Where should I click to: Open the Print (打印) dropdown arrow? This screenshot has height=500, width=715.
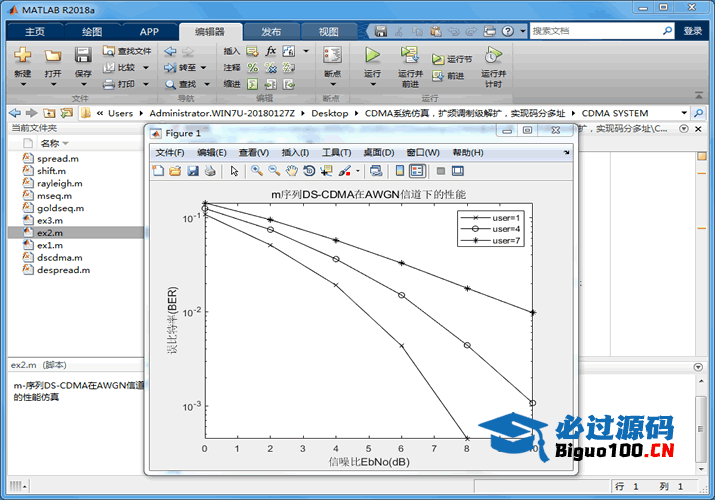coord(146,84)
